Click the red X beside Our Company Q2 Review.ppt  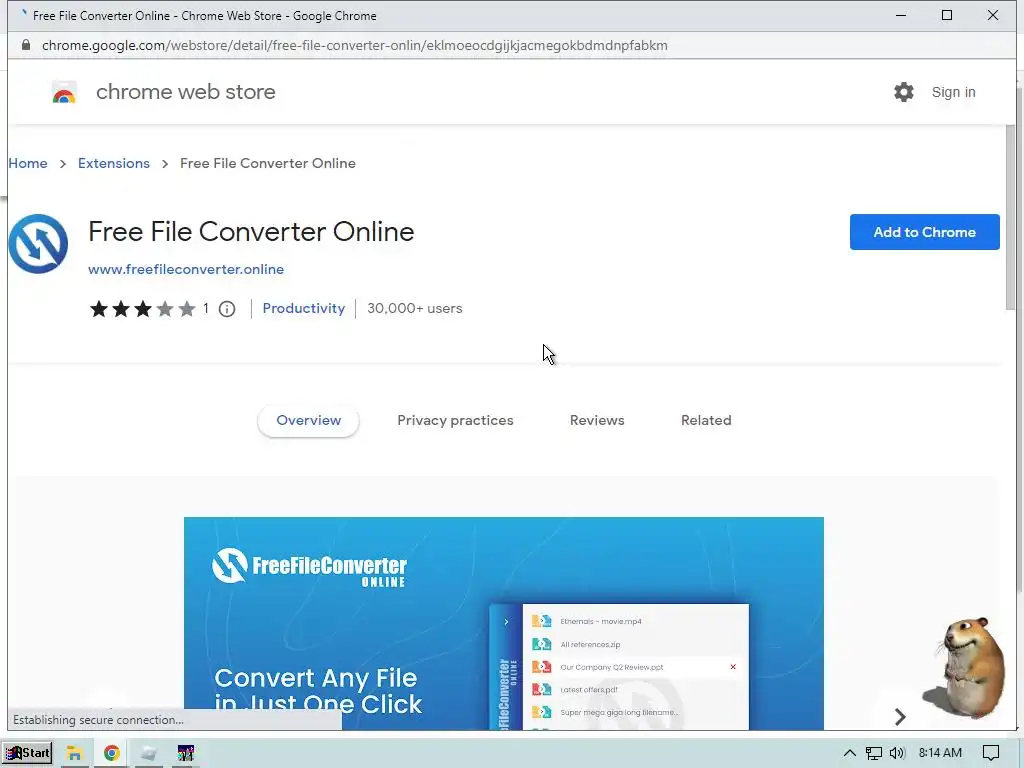(733, 667)
